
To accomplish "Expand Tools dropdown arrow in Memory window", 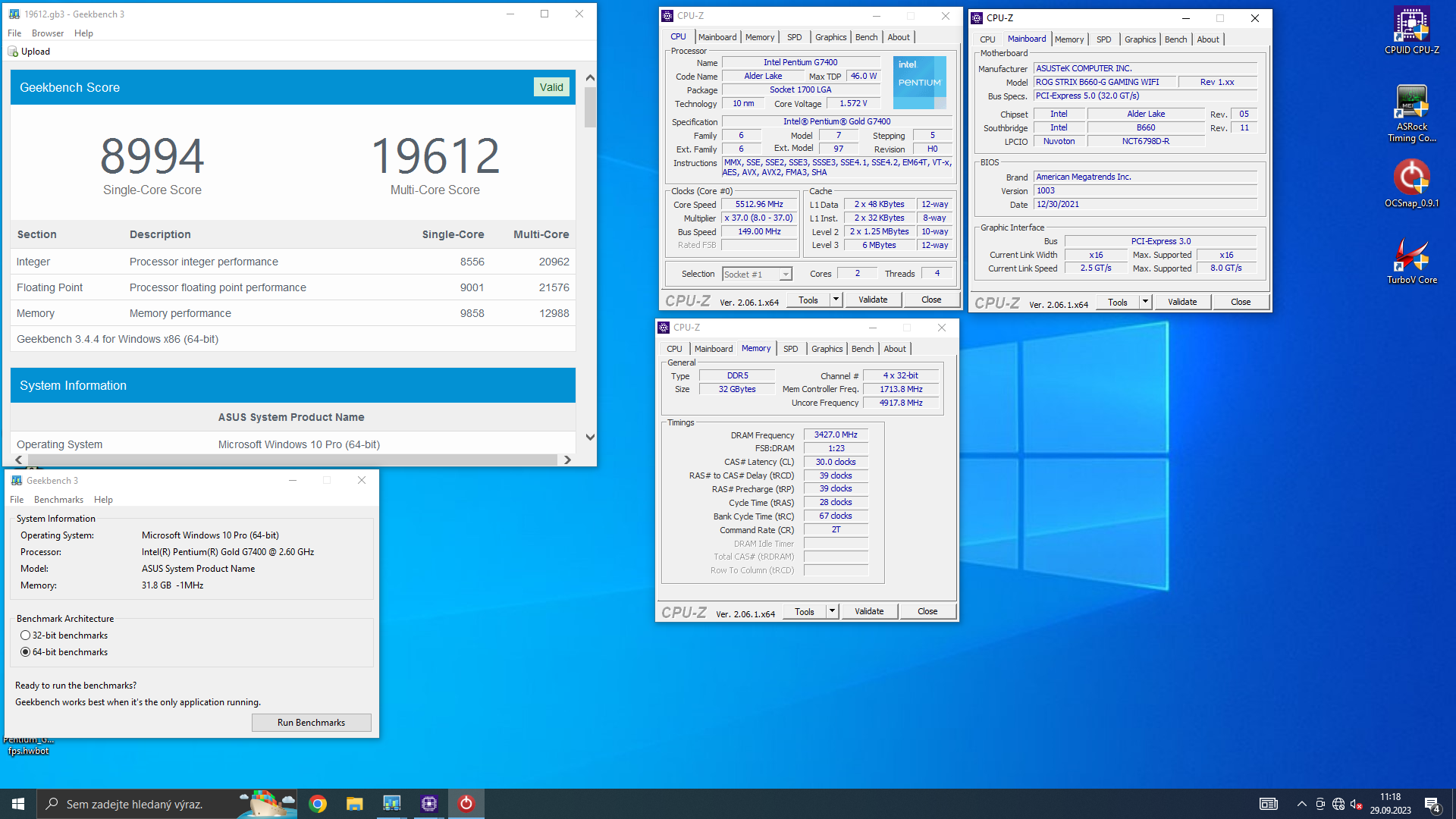I will (x=832, y=611).
